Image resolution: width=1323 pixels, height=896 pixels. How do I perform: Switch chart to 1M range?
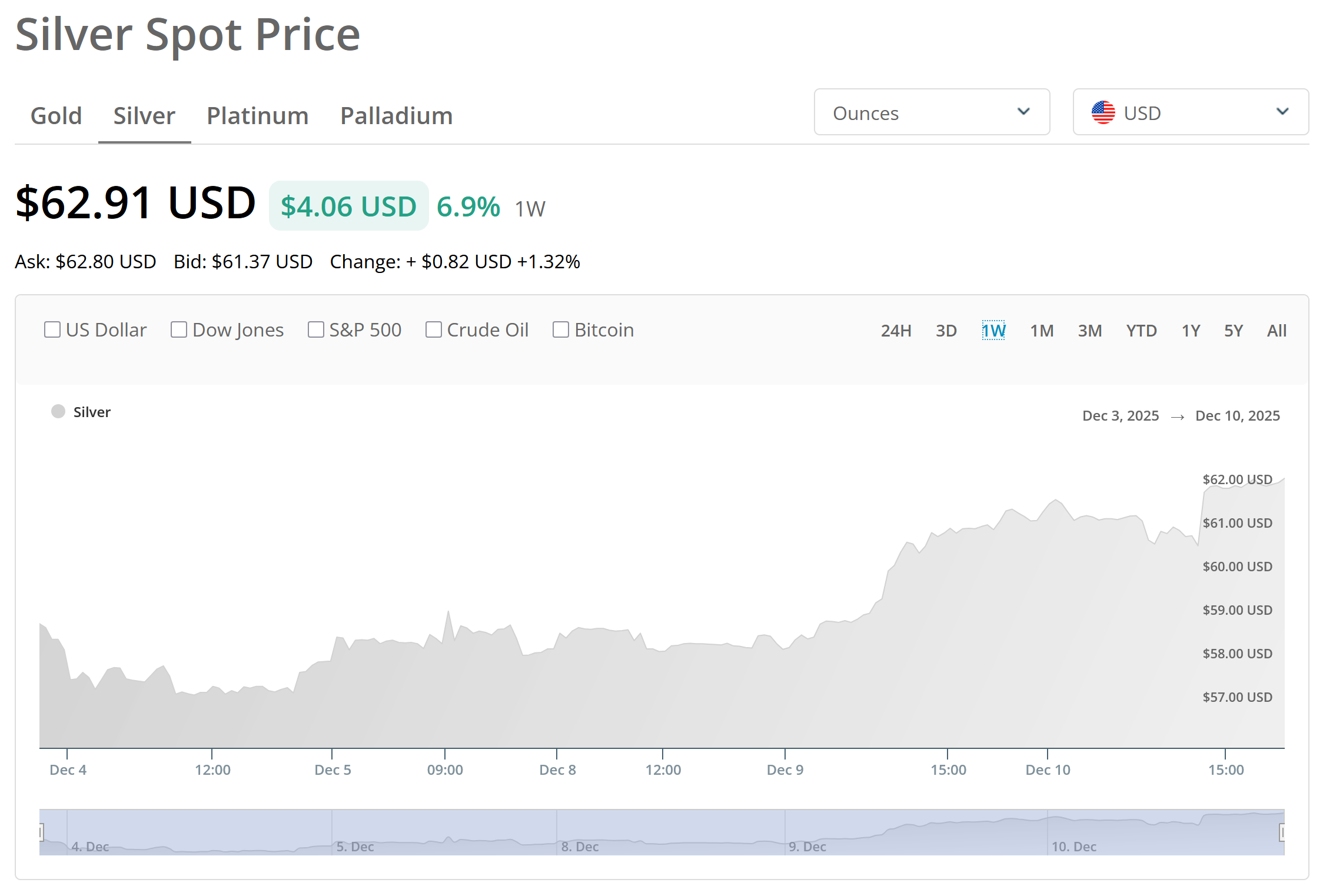[x=1041, y=331]
